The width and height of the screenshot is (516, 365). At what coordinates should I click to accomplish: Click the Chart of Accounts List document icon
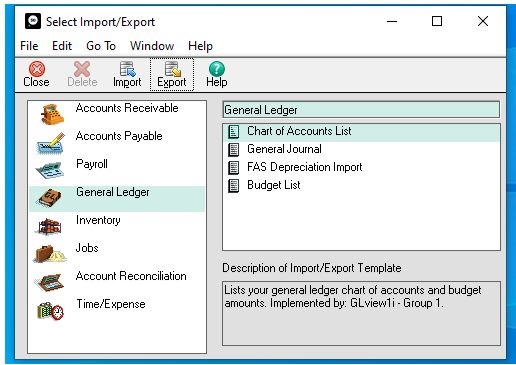pos(233,131)
